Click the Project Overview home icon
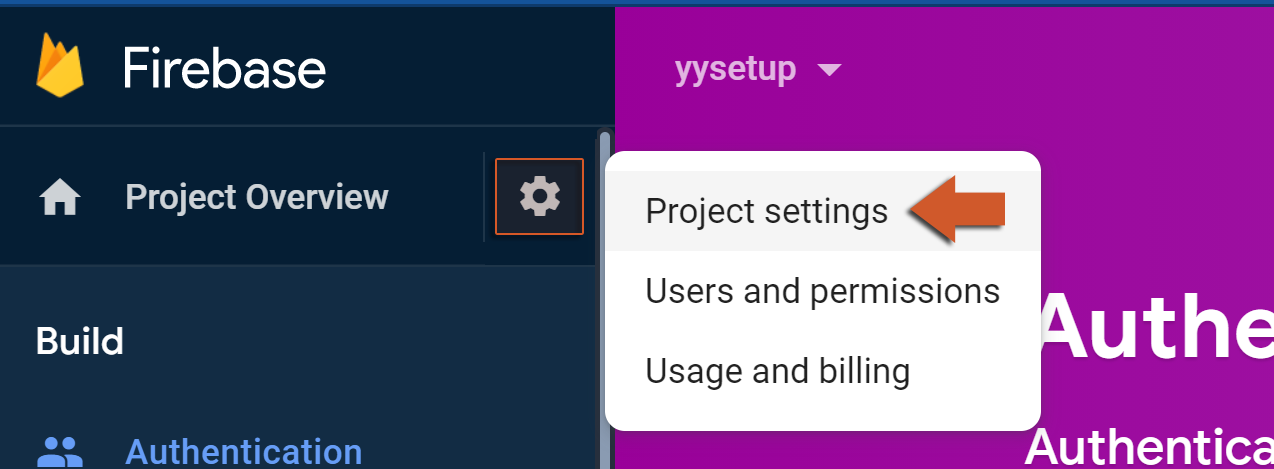The height and width of the screenshot is (469, 1274). (59, 198)
